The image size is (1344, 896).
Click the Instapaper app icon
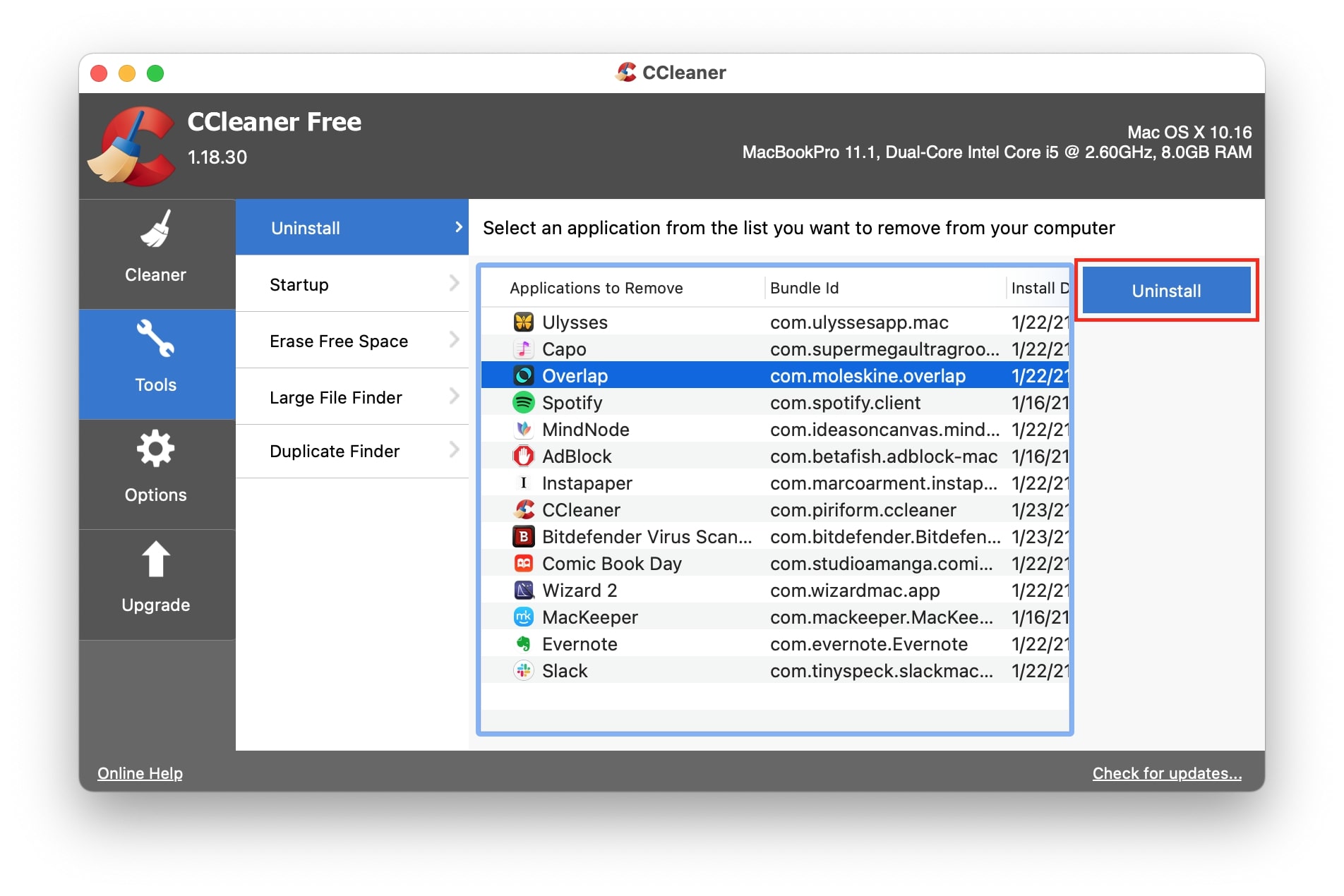point(523,483)
